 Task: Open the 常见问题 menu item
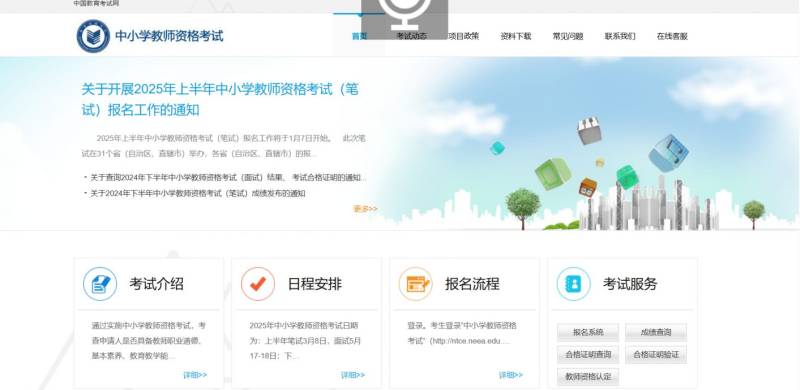[x=568, y=36]
